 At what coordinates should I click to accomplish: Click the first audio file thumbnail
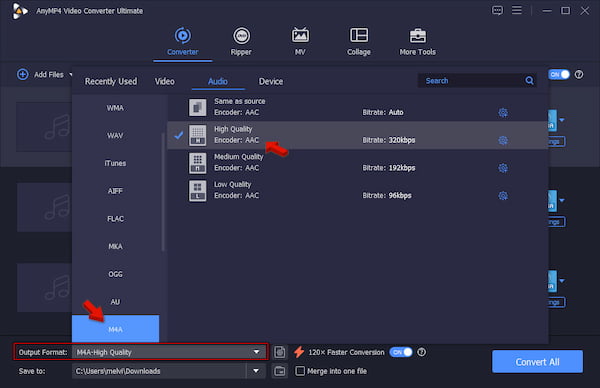(x=44, y=127)
